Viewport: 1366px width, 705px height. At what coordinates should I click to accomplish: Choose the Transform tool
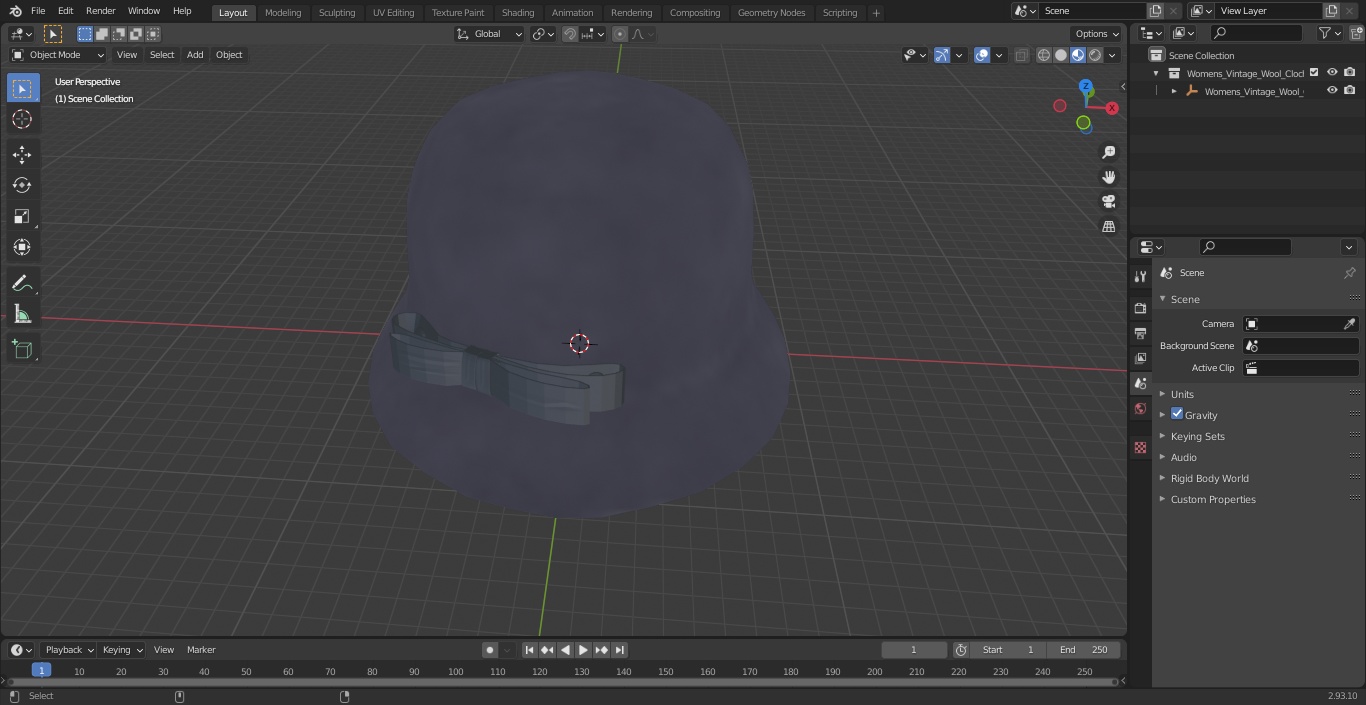coord(22,247)
